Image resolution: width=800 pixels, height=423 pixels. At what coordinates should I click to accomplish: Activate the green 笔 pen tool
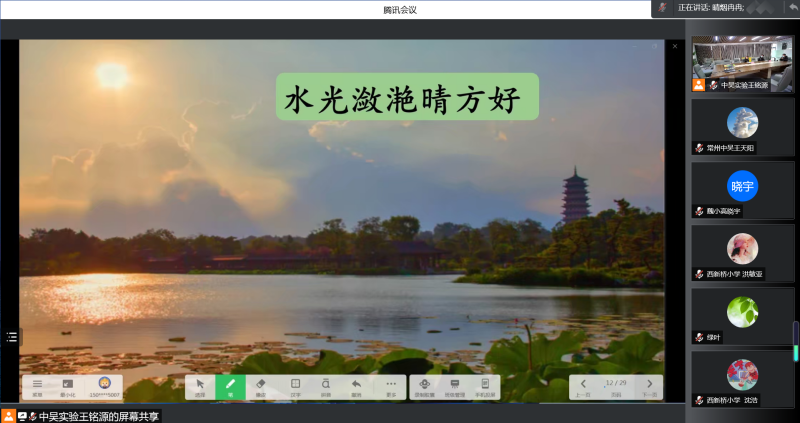click(231, 387)
